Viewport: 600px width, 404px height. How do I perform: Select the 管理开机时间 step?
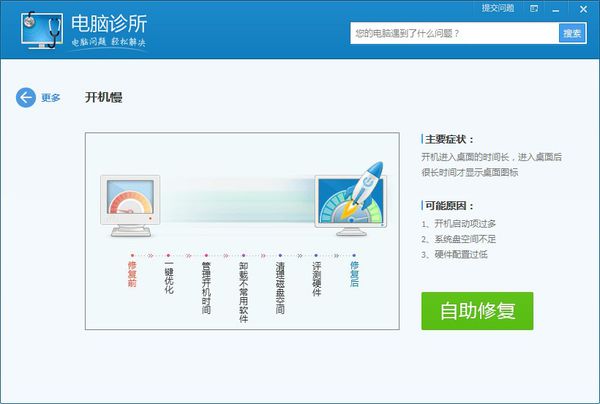(206, 287)
